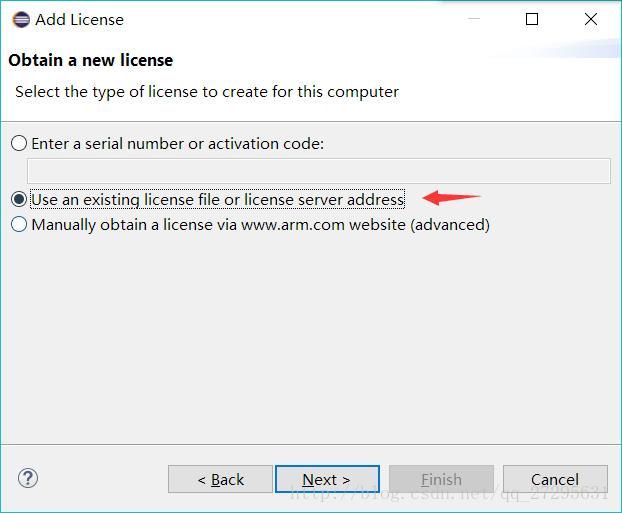
Task: Maximize the Add License window
Action: 532,19
